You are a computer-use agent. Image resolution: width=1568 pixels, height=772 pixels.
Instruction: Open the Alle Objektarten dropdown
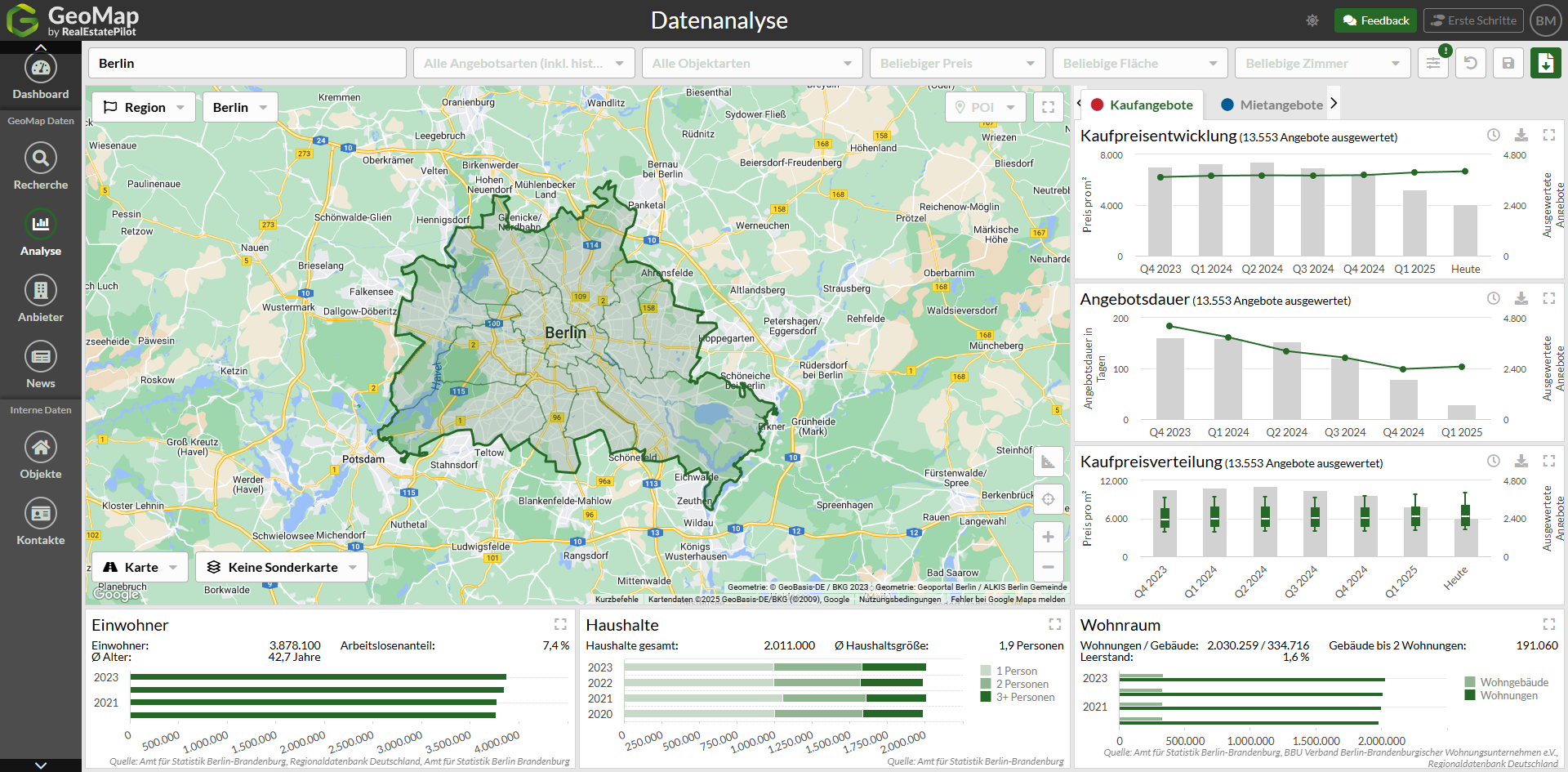point(751,63)
